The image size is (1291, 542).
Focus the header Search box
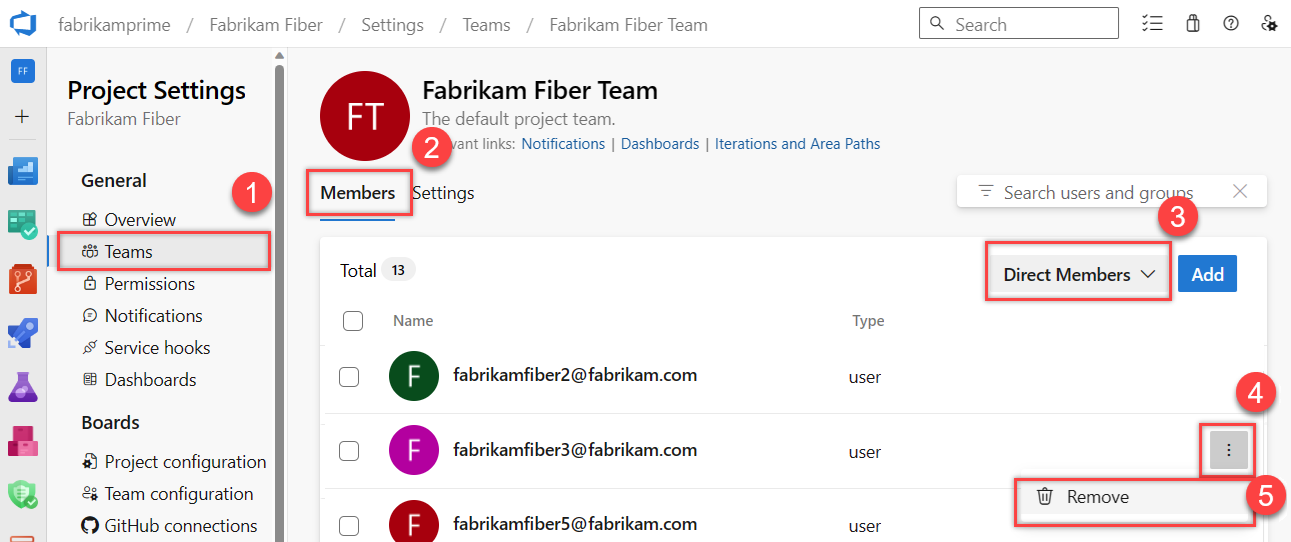coord(1019,23)
